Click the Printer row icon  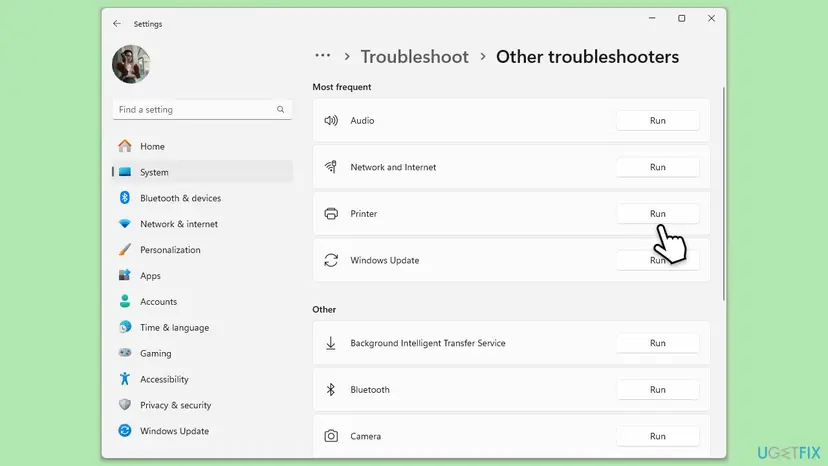[x=331, y=213]
